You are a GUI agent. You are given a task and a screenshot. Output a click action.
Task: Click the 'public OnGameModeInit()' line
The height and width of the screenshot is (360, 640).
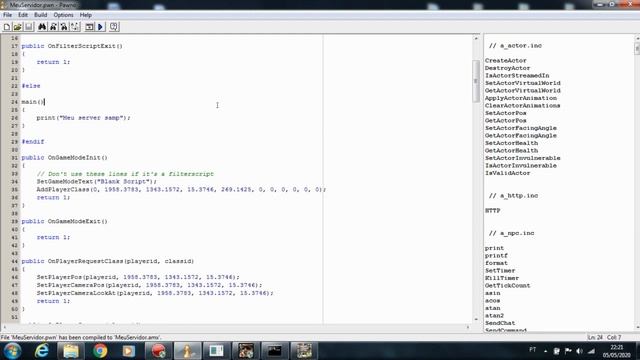64,158
